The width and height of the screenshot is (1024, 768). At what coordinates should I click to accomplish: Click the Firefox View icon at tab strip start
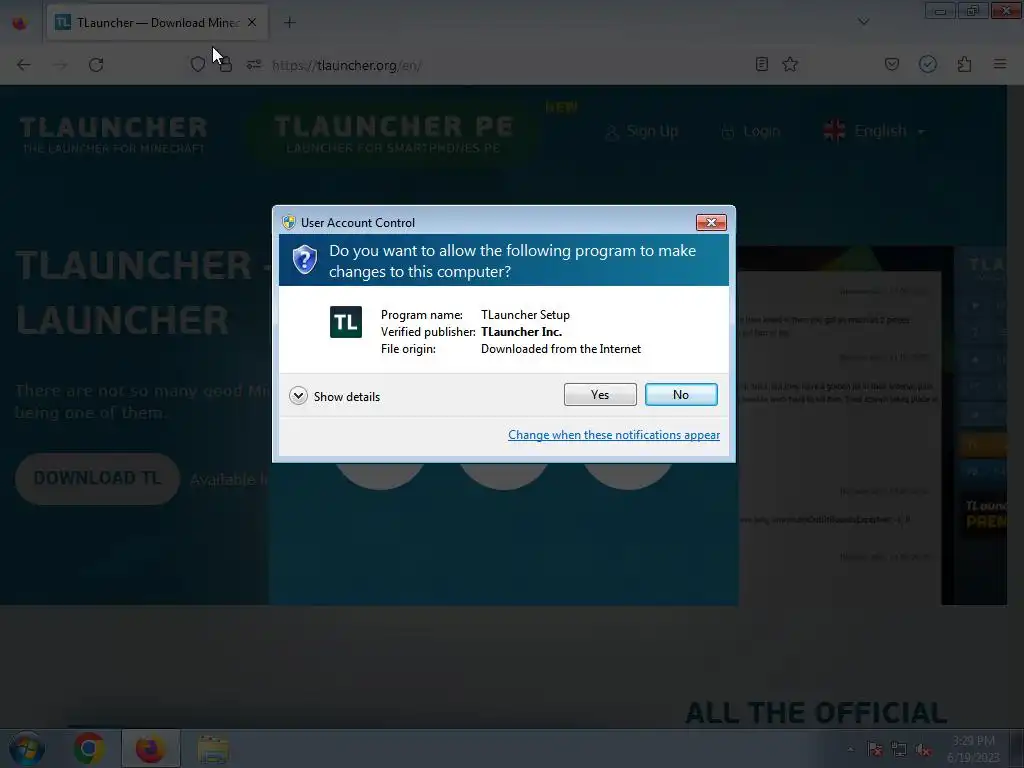(x=20, y=23)
